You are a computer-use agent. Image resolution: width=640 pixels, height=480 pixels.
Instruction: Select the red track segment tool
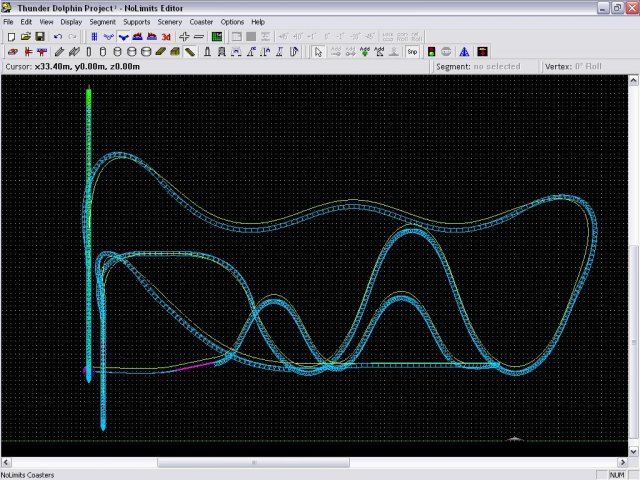coord(13,52)
